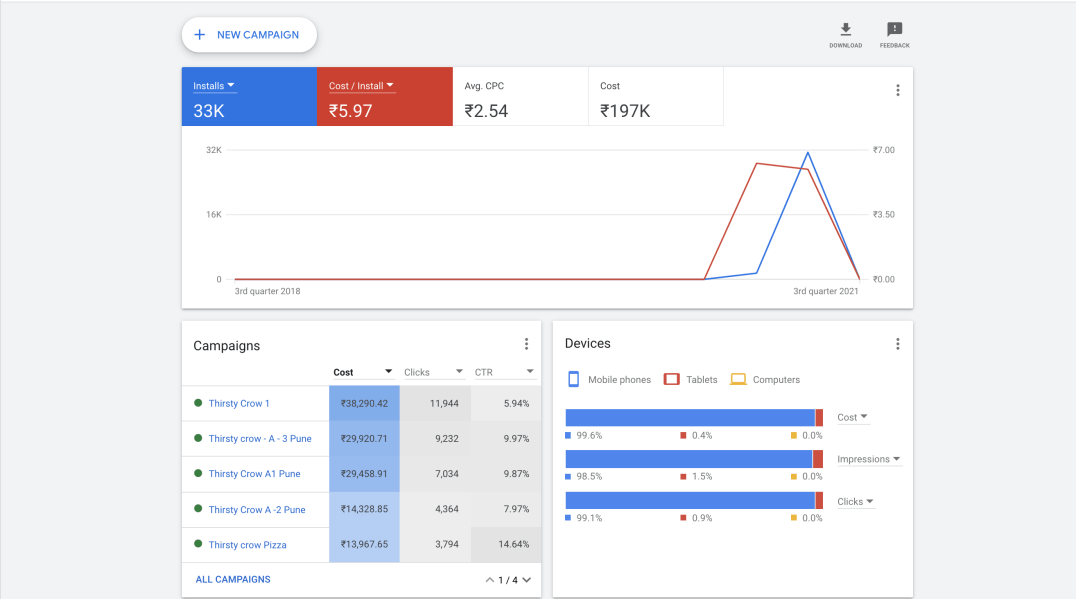This screenshot has width=1076, height=599.
Task: Click the Mobile phones legend icon
Action: [574, 379]
